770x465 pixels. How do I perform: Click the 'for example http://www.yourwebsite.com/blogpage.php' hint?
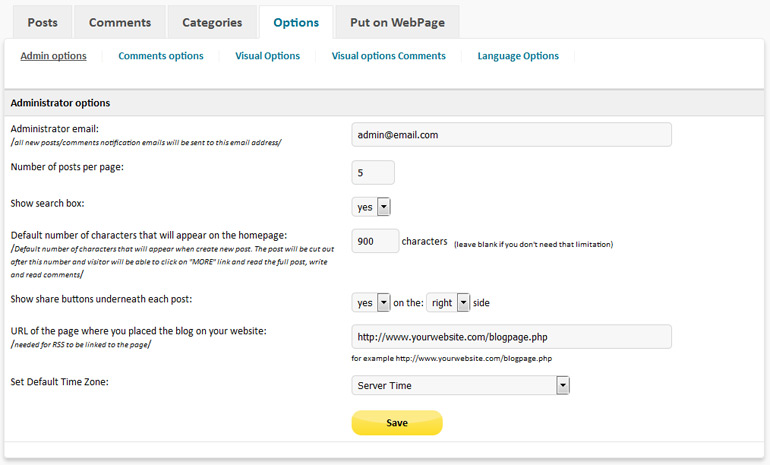[451, 358]
